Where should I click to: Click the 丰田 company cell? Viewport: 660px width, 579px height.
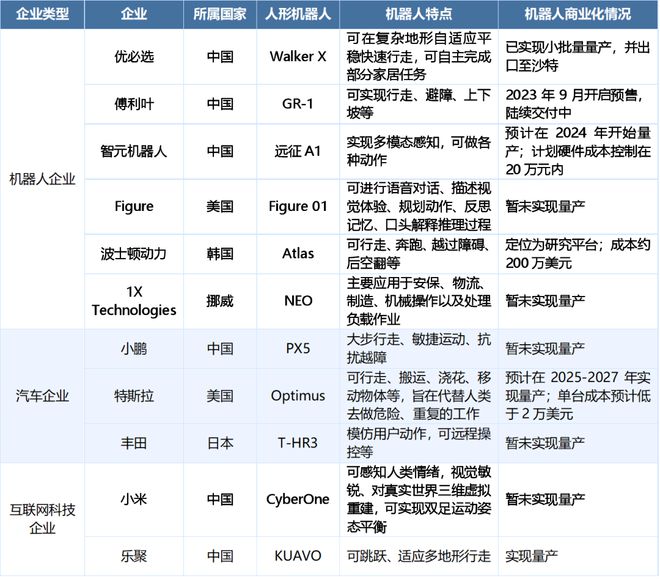coord(134,443)
